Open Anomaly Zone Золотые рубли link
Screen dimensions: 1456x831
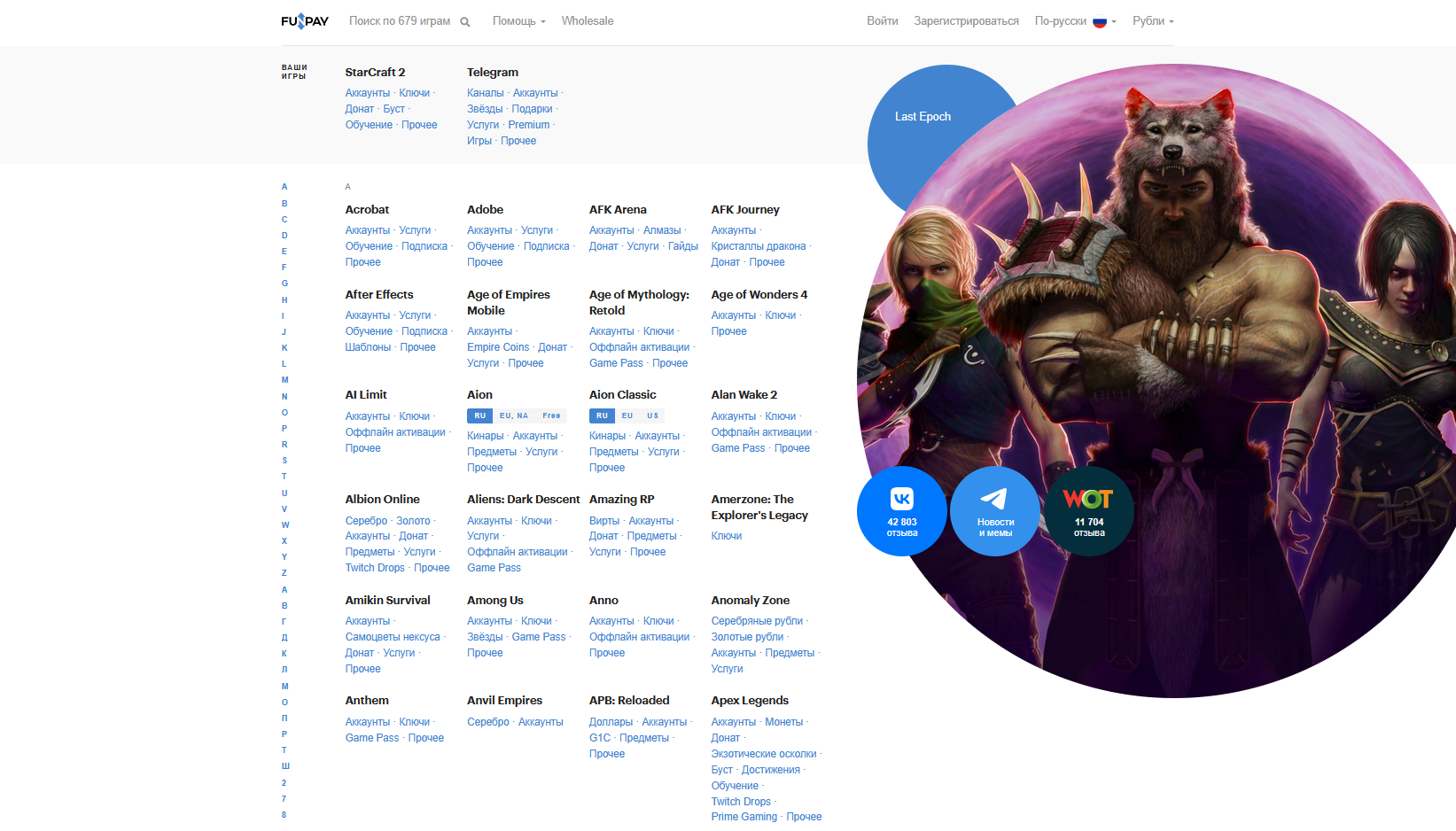tap(747, 637)
